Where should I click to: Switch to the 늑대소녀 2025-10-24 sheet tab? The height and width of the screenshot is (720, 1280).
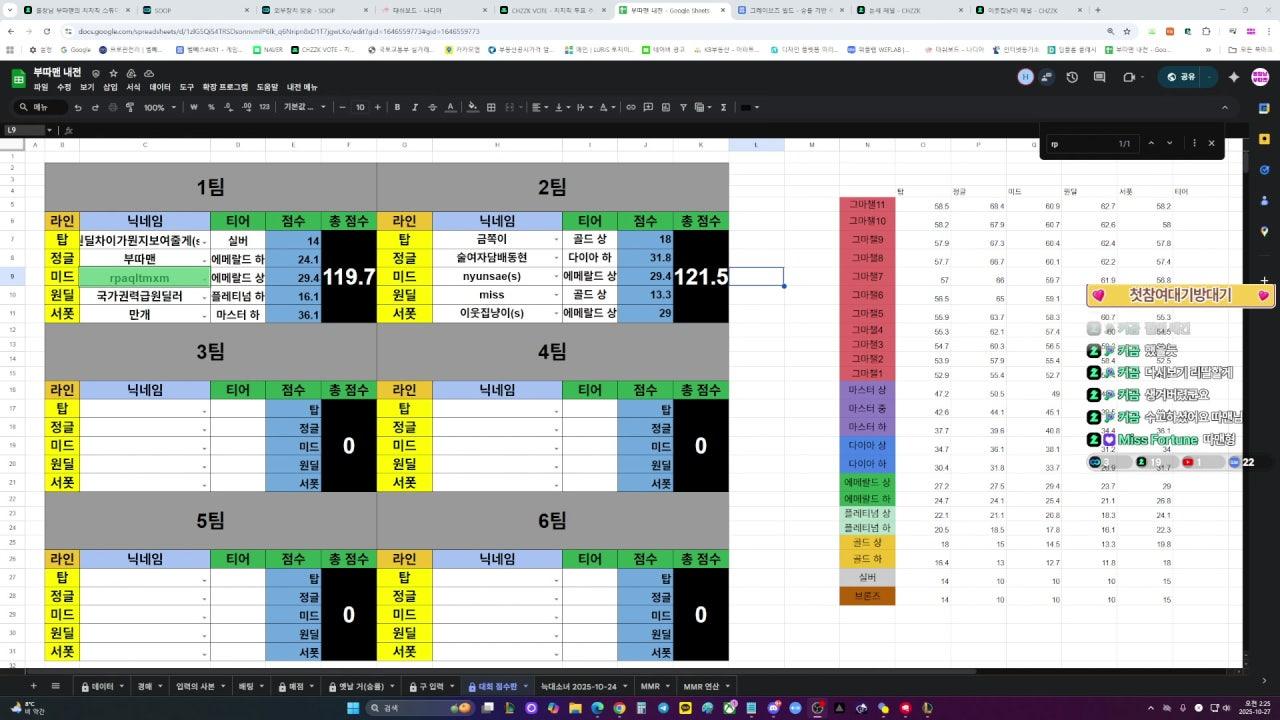click(x=584, y=687)
